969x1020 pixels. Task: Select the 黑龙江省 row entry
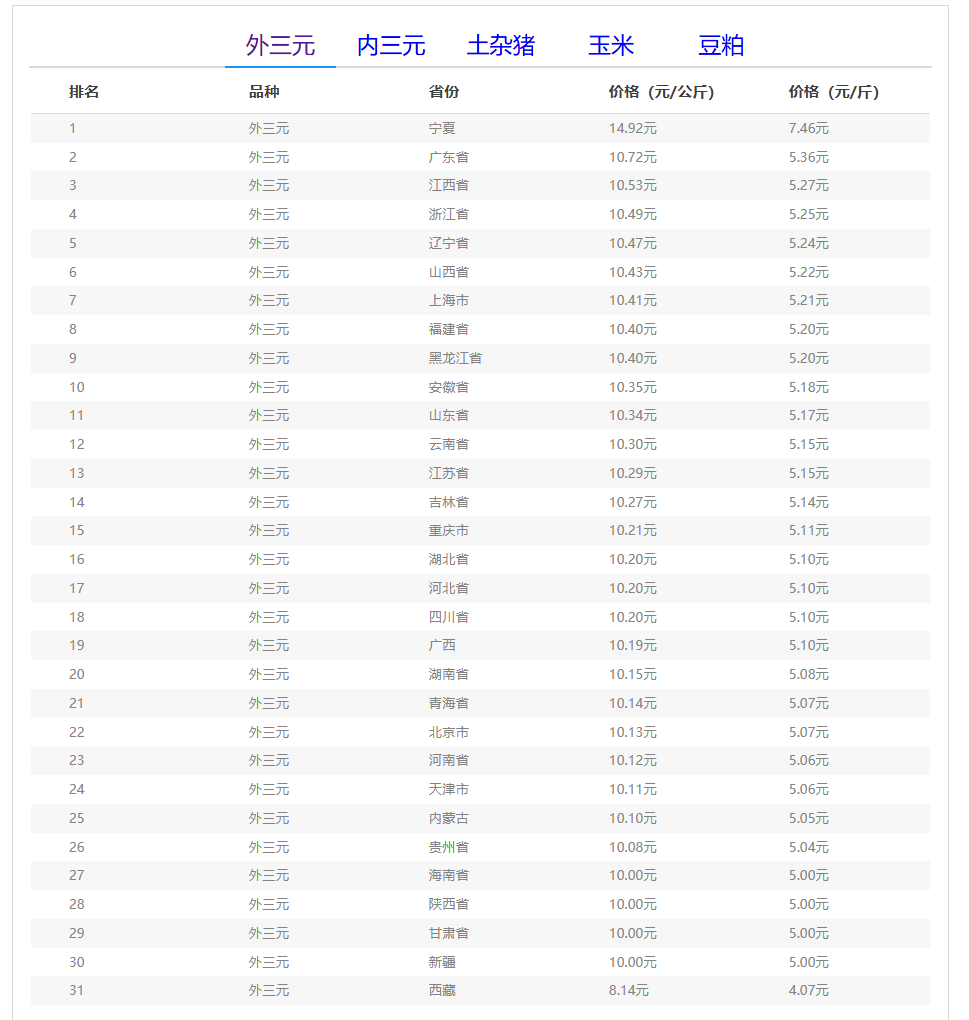455,358
